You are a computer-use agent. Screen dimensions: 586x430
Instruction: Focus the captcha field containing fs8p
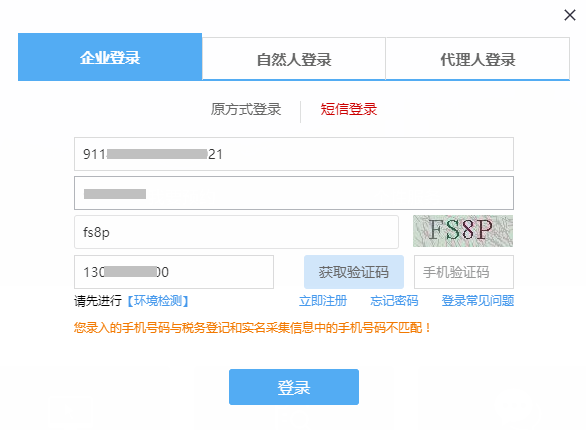pyautogui.click(x=236, y=232)
